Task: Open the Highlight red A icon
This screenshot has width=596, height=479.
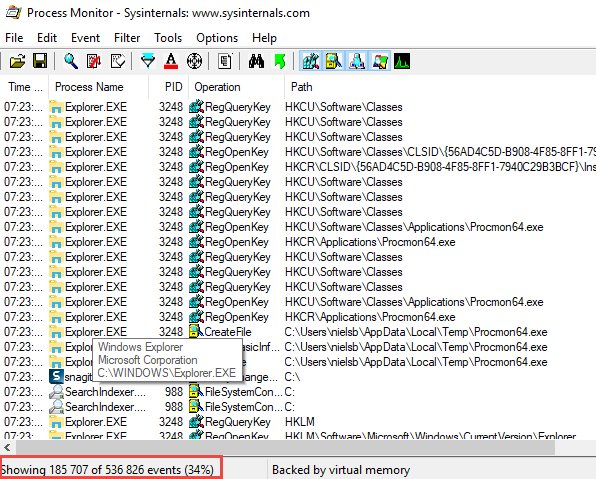Action: tap(171, 61)
